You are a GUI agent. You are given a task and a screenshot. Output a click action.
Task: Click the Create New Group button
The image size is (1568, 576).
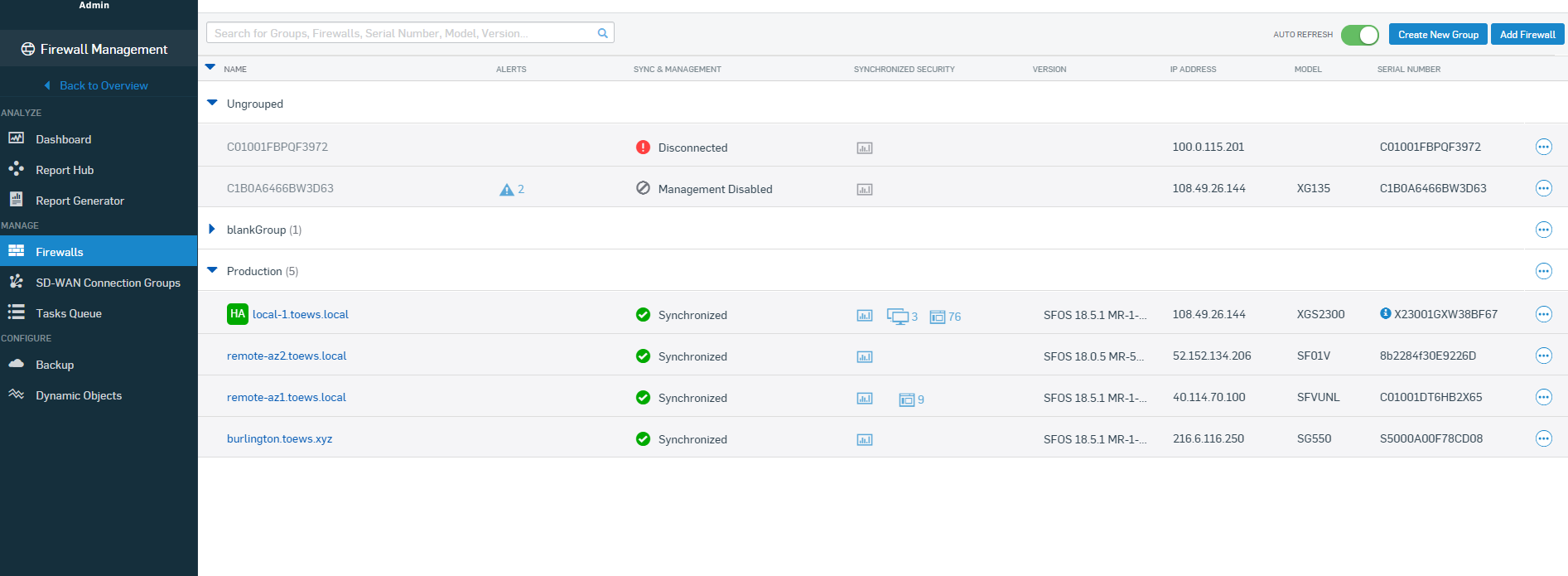(x=1437, y=35)
